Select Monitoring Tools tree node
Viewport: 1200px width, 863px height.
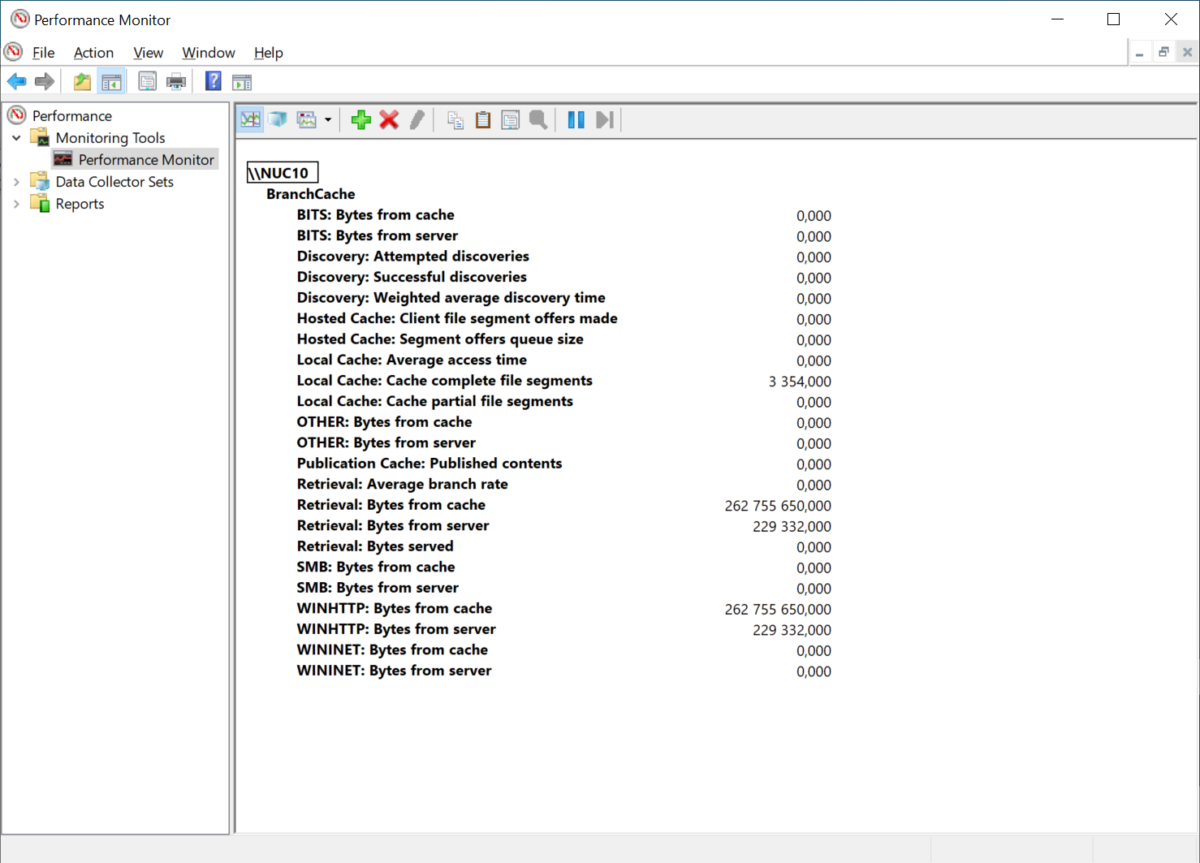(110, 138)
